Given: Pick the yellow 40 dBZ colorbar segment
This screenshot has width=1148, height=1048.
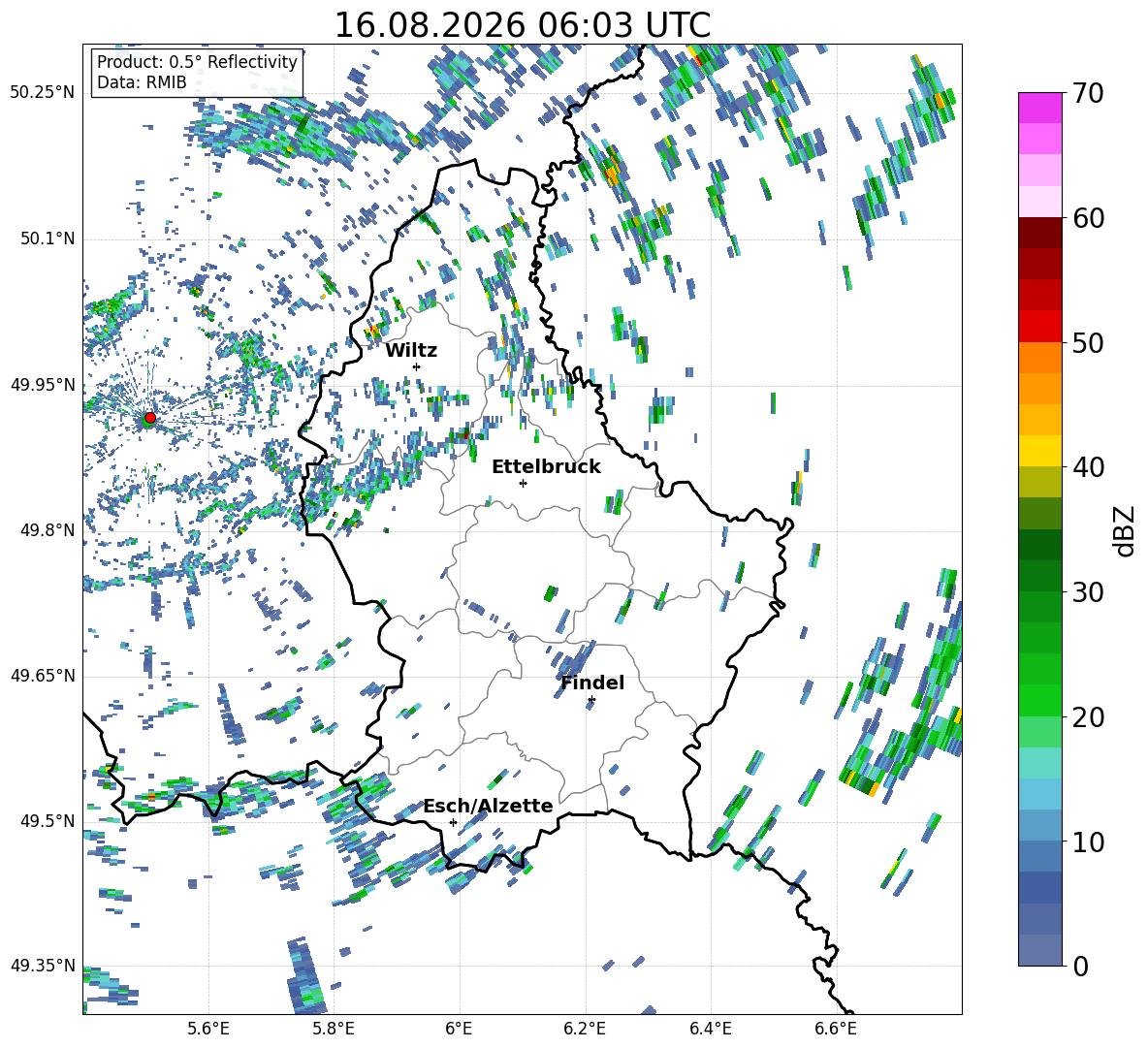Looking at the screenshot, I should pos(1039,451).
